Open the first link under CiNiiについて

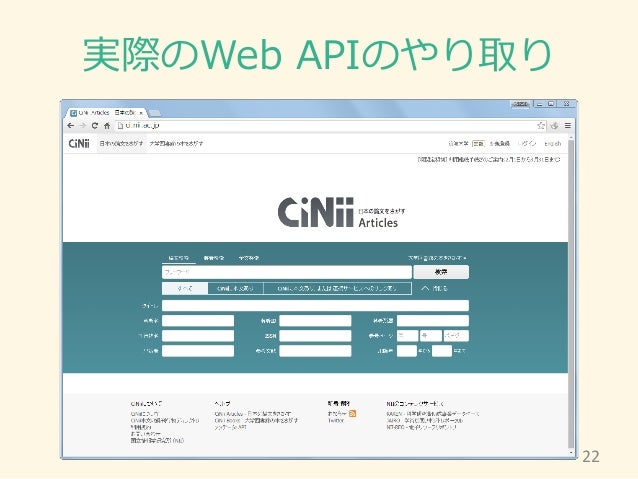pos(144,414)
